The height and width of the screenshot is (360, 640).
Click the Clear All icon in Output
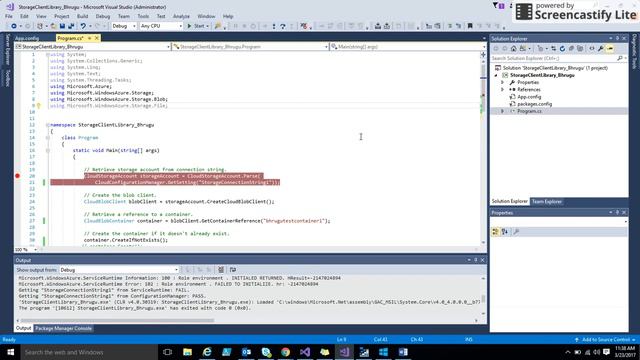coord(221,270)
